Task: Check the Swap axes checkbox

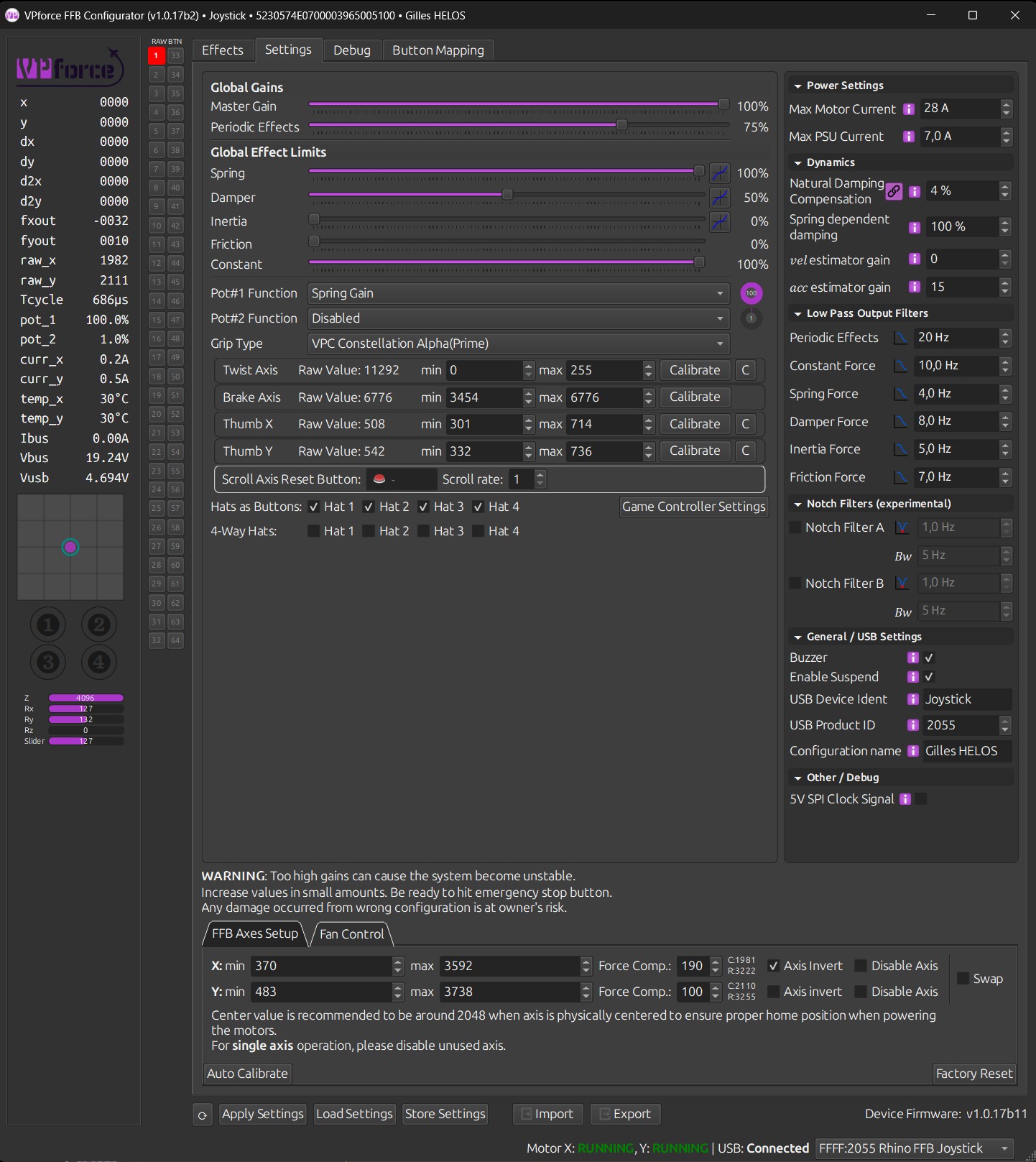Action: 963,979
